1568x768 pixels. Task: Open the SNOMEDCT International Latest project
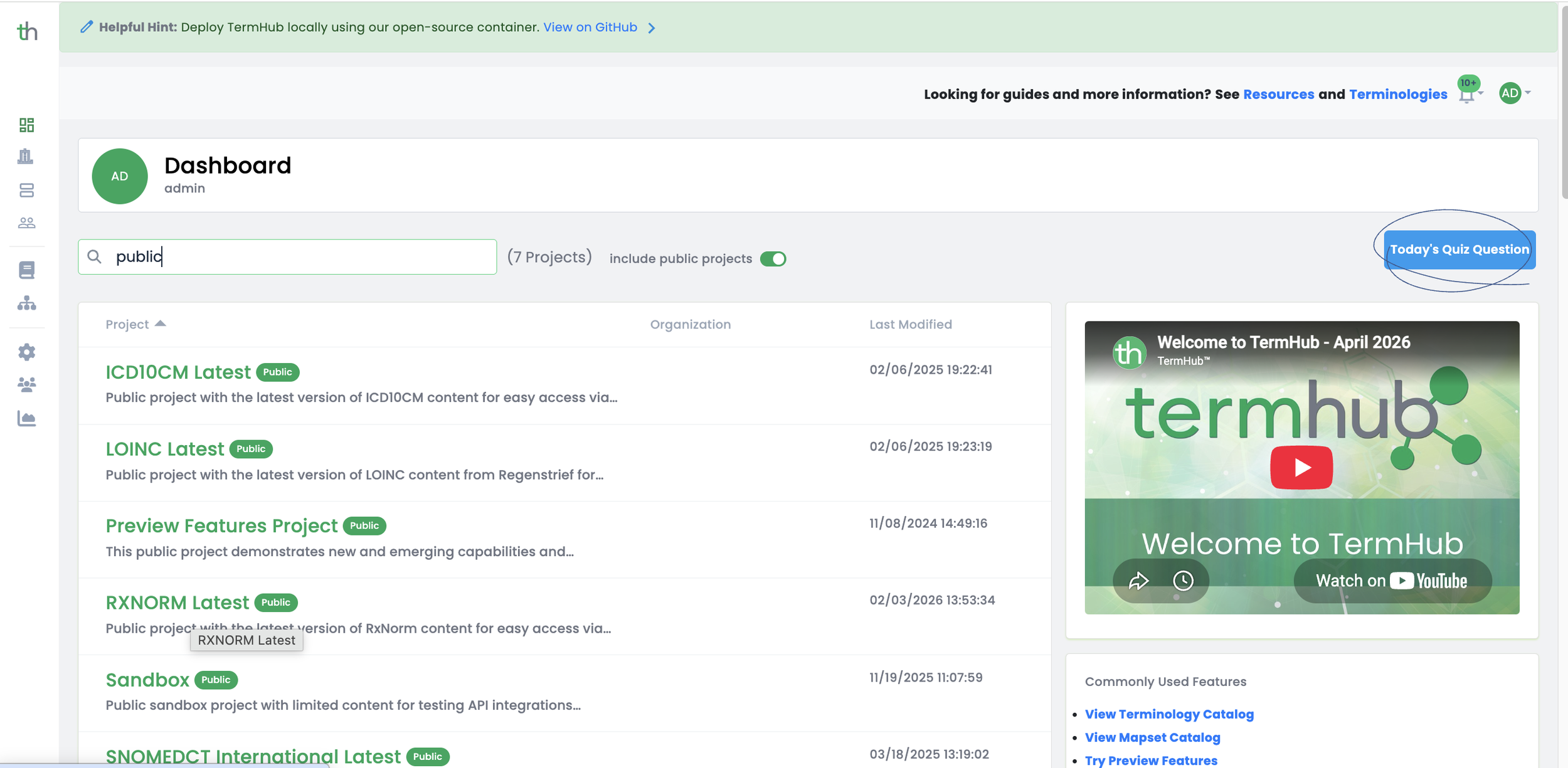coord(253,756)
